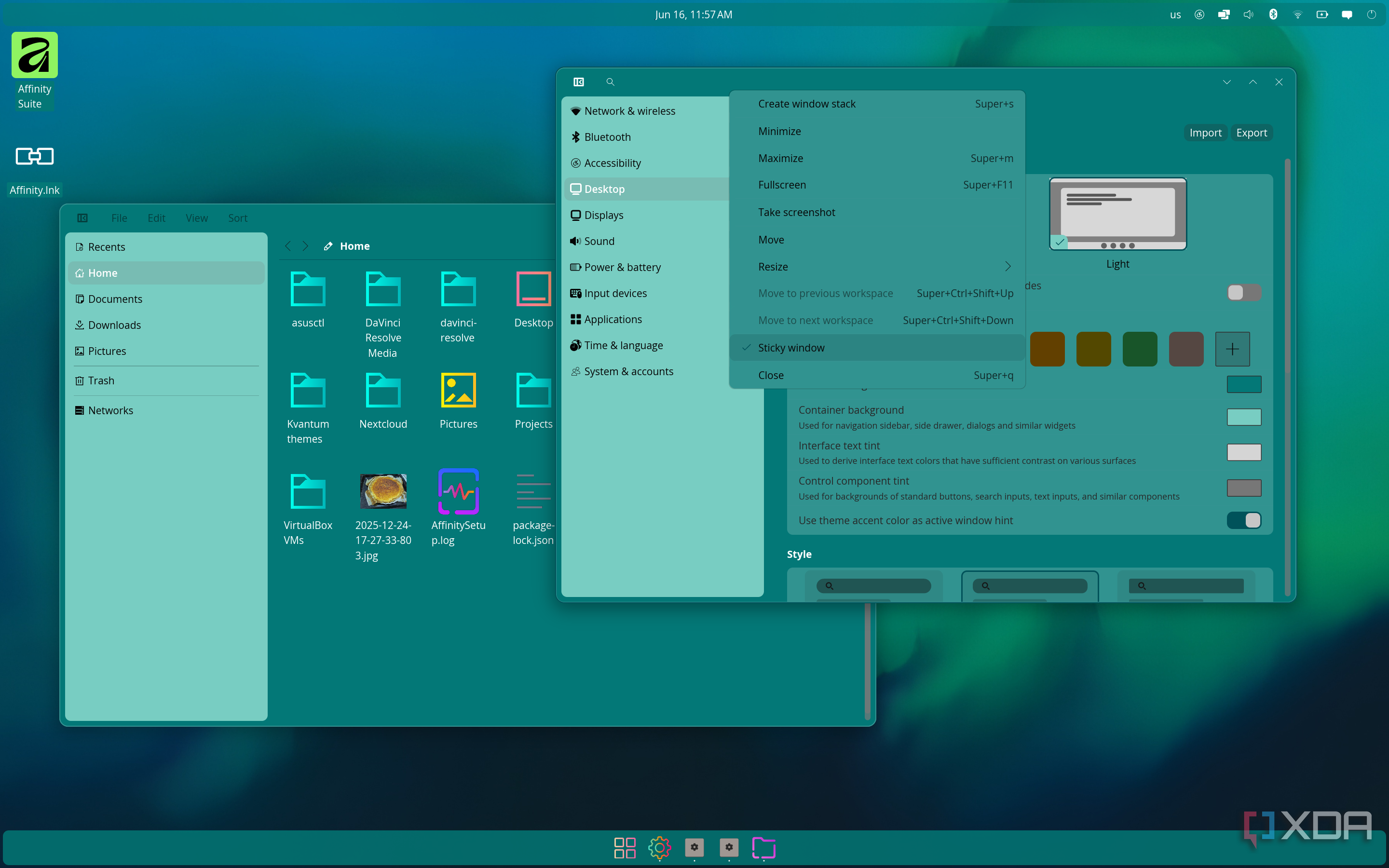Go back with the Files back arrow
The width and height of the screenshot is (1389, 868).
288,246
